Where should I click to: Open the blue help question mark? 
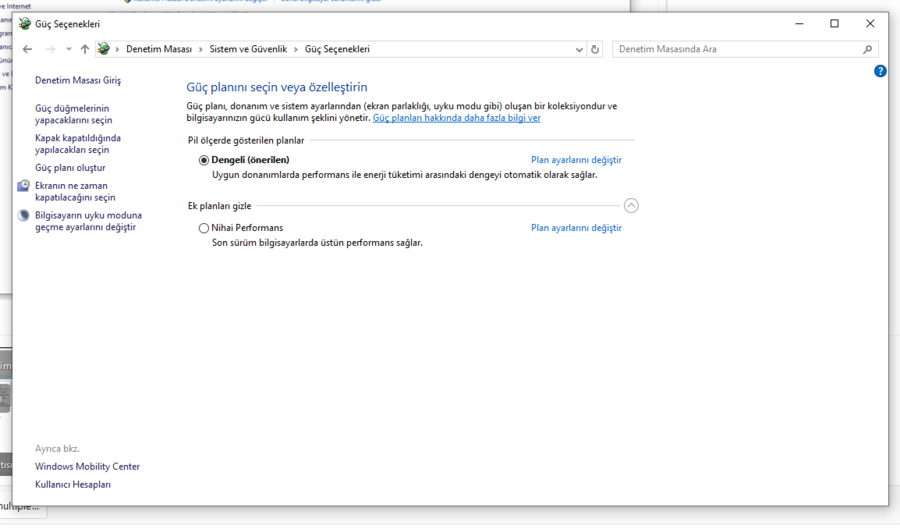point(880,71)
